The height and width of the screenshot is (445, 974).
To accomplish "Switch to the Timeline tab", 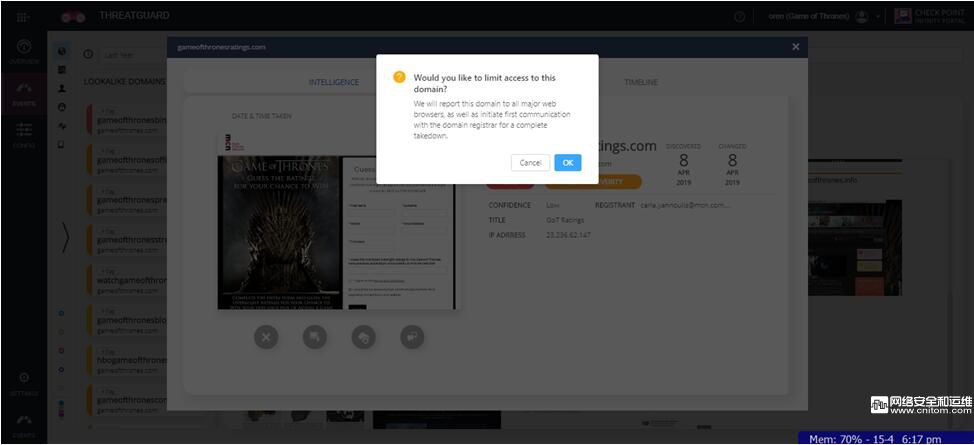I will pos(640,82).
